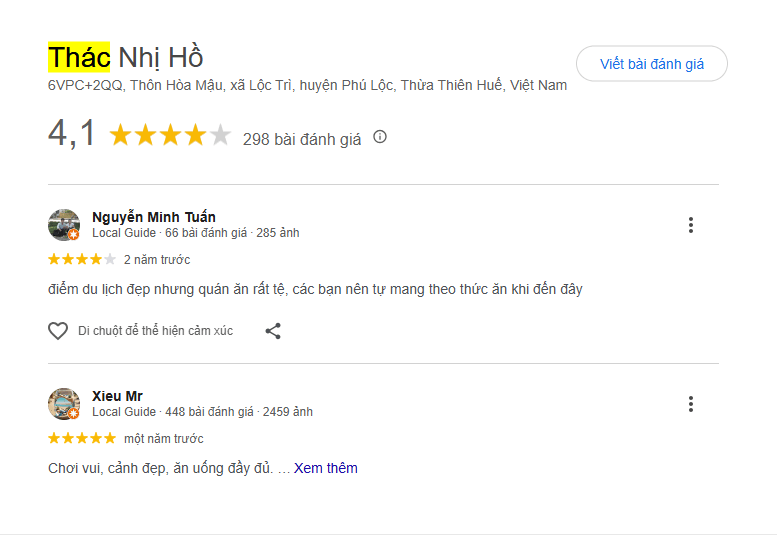
Task: Click the heart icon on Nguyễn Minh Tuấn's review
Action: [58, 331]
